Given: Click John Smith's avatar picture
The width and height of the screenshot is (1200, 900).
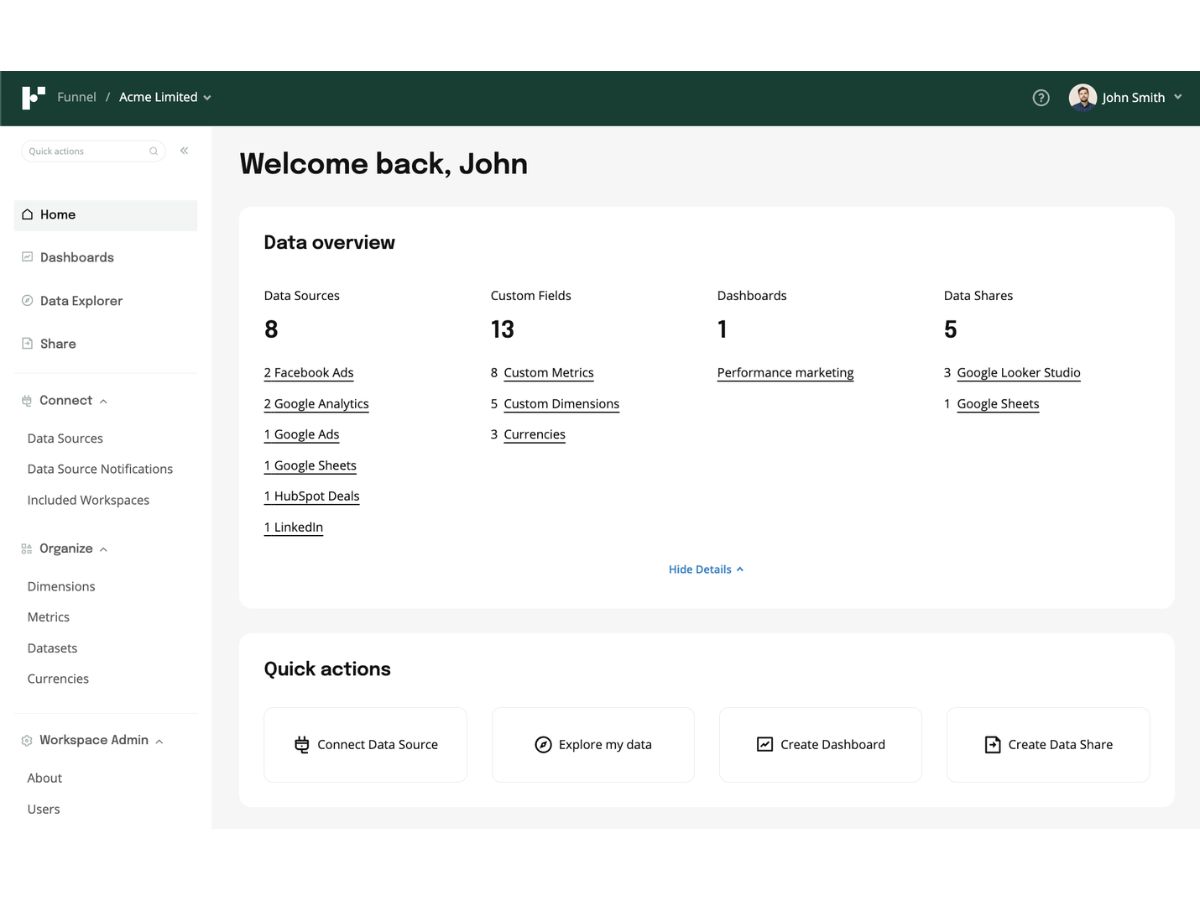Looking at the screenshot, I should pyautogui.click(x=1082, y=97).
